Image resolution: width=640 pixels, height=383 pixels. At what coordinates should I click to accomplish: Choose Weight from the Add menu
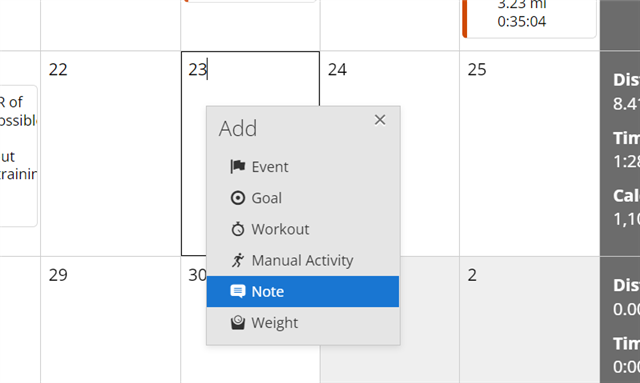click(303, 323)
